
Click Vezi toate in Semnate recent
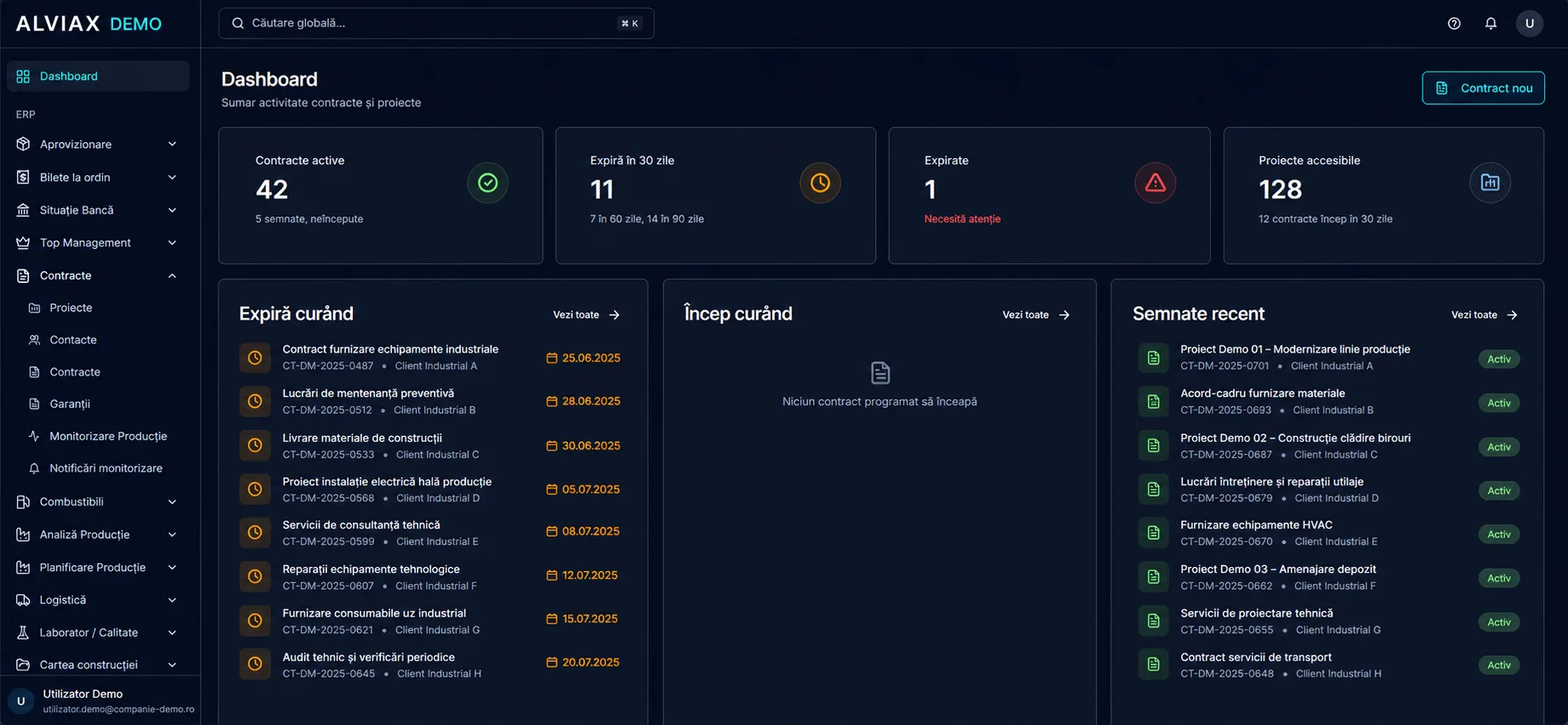1485,314
